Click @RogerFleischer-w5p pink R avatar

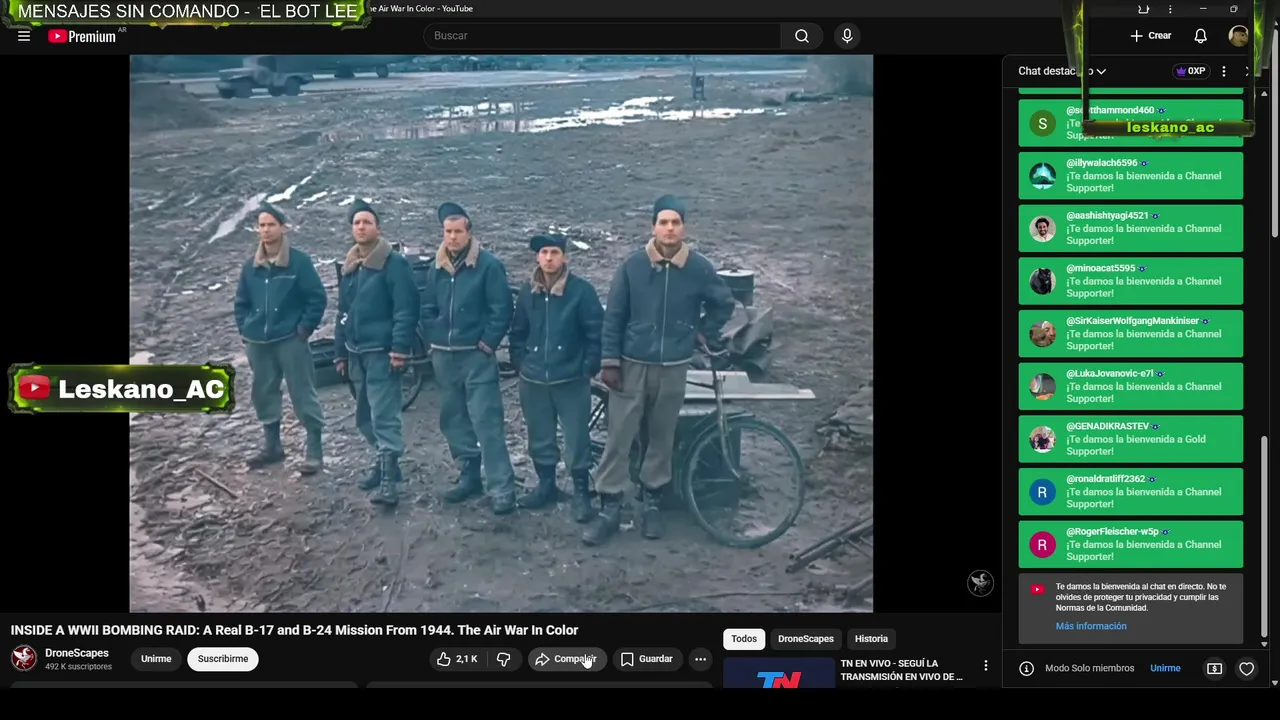click(x=1042, y=545)
